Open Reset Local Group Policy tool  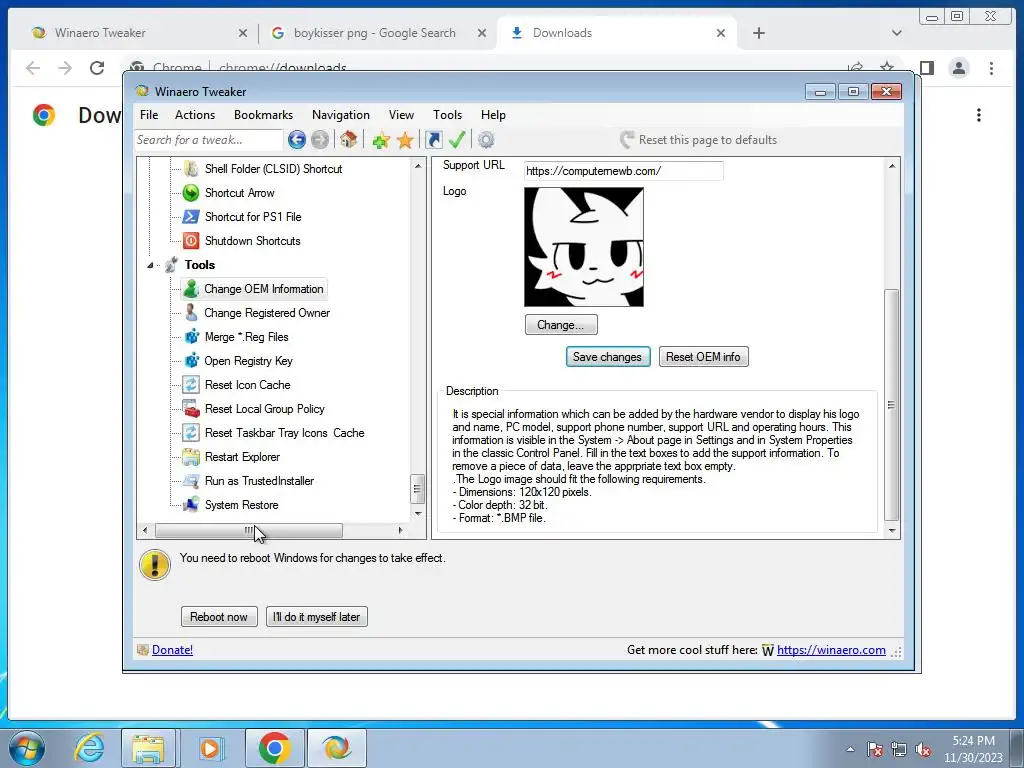pyautogui.click(x=264, y=409)
